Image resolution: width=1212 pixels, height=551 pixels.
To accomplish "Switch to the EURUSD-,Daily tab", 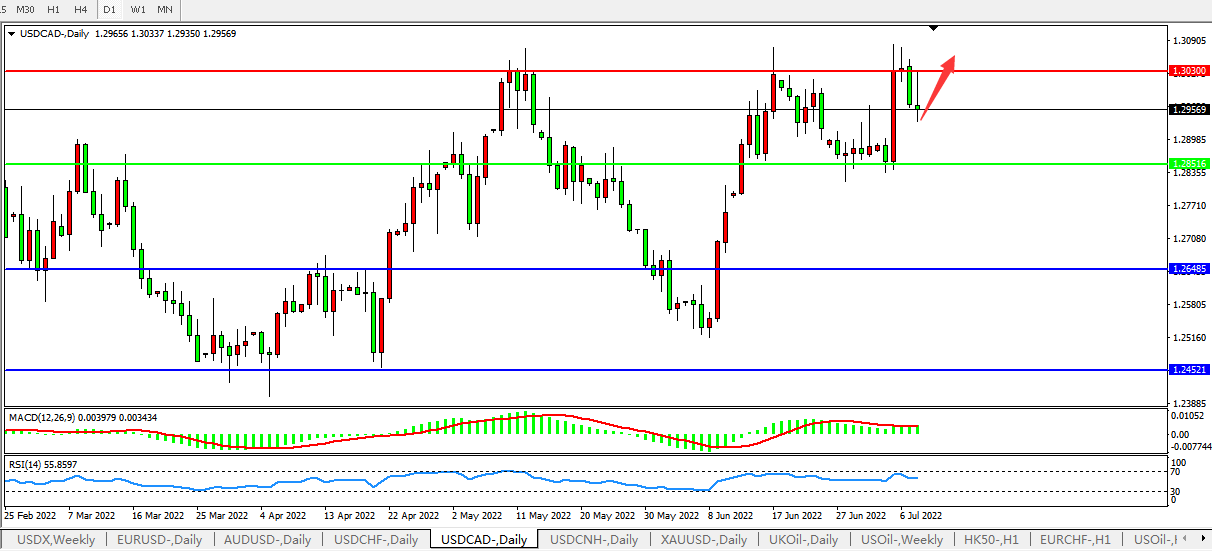I will [159, 540].
